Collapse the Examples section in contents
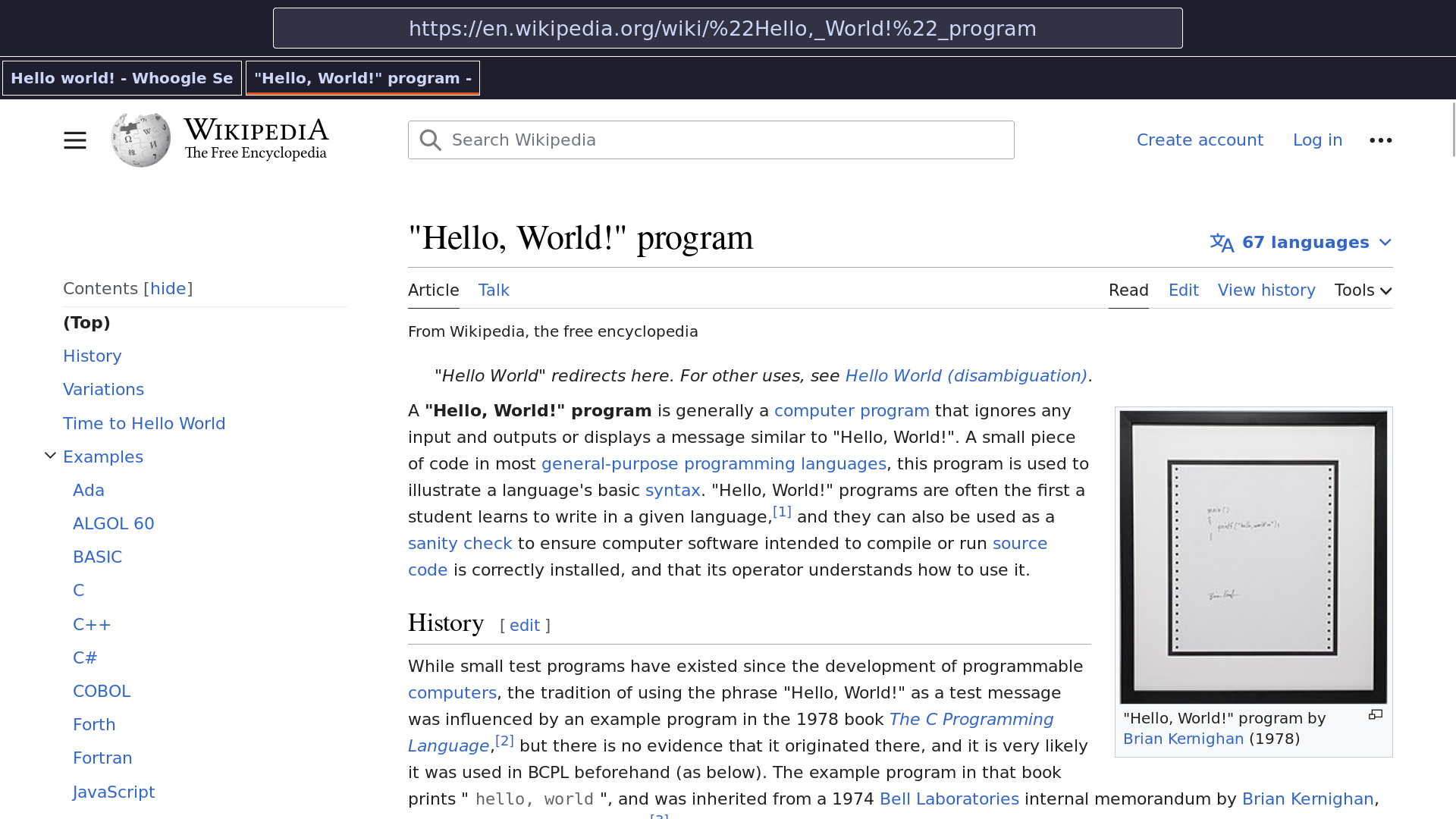Image resolution: width=1456 pixels, height=819 pixels. (x=50, y=456)
